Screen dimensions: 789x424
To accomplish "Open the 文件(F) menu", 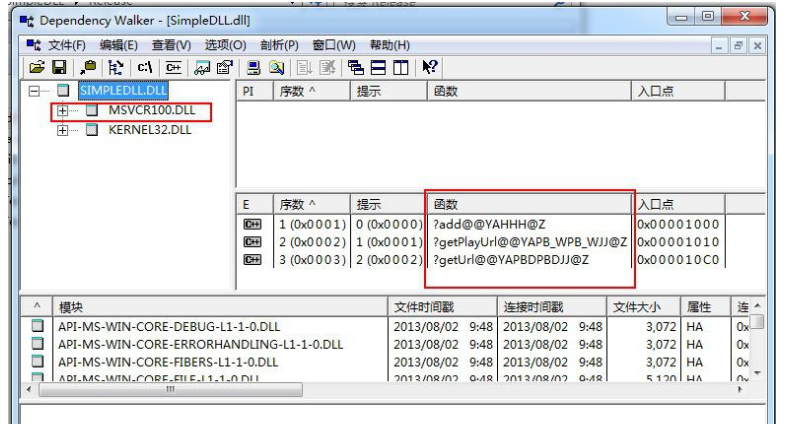I will 66,45.
